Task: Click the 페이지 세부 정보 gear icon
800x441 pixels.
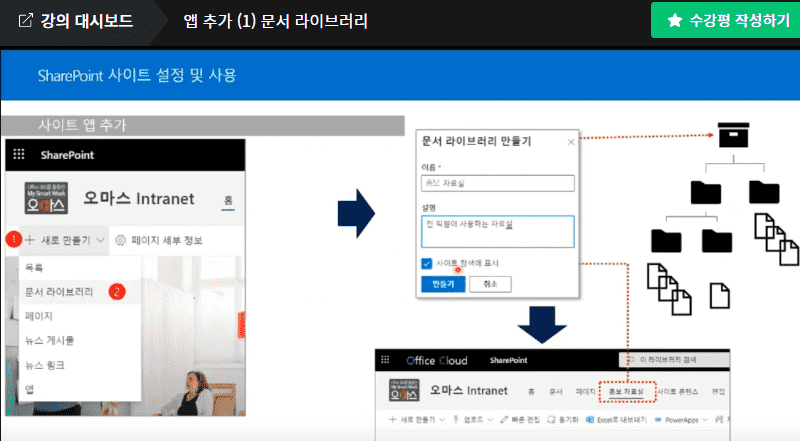Action: tap(120, 240)
